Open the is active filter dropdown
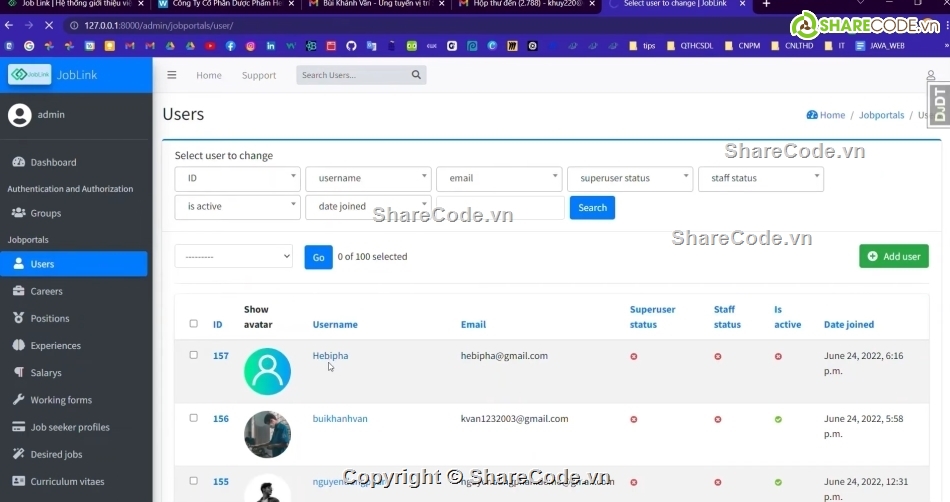Viewport: 950px width, 502px height. coord(238,206)
